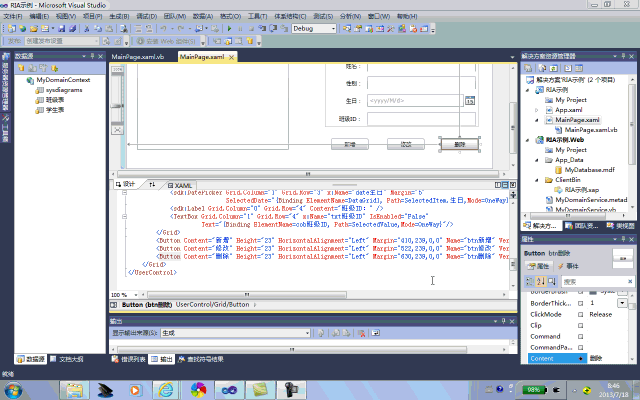Toggle the ClickMode property marker square
Viewport: 640px width, 400px height.
(581, 313)
